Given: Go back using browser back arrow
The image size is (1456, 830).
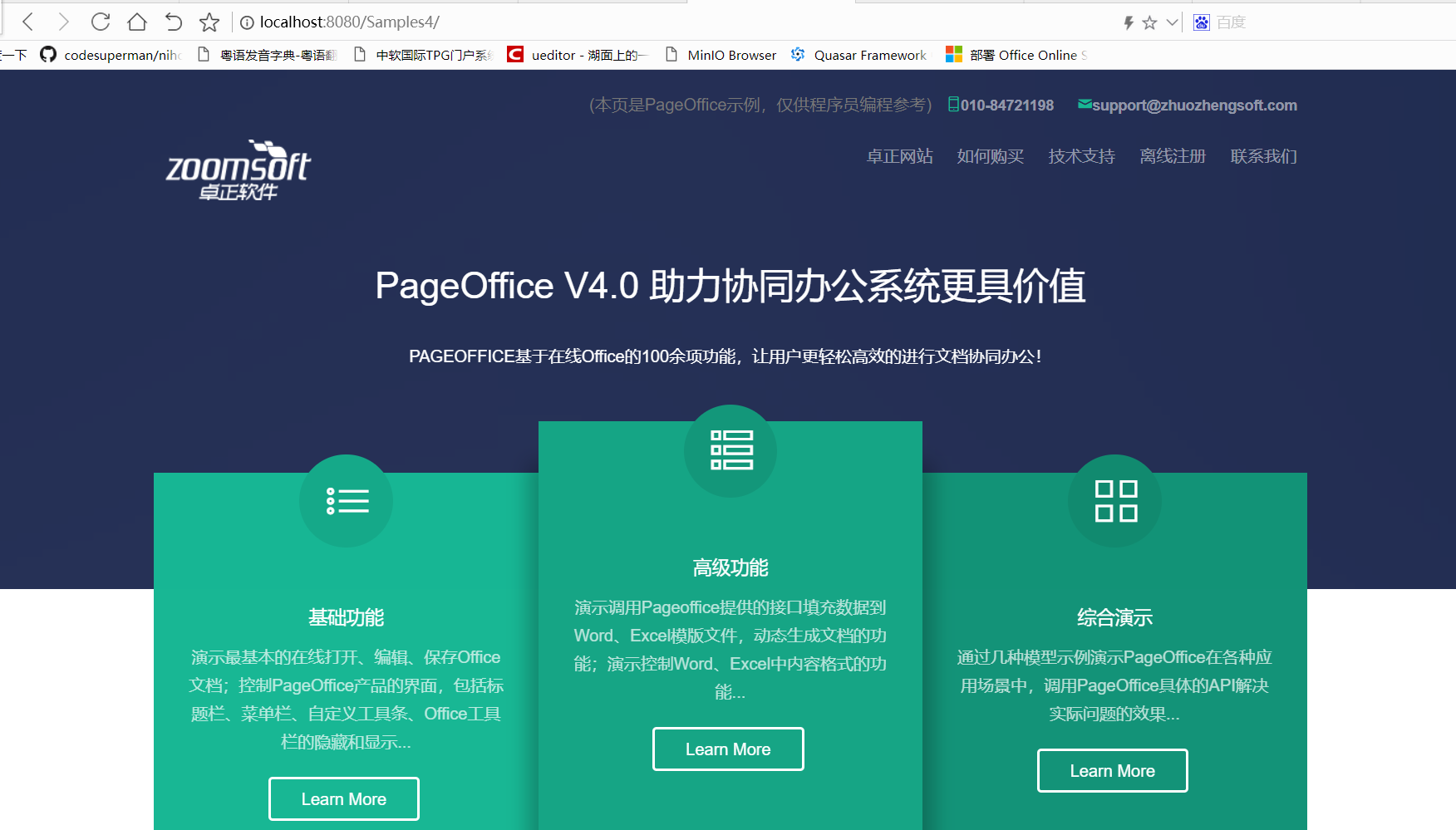Looking at the screenshot, I should [x=27, y=22].
